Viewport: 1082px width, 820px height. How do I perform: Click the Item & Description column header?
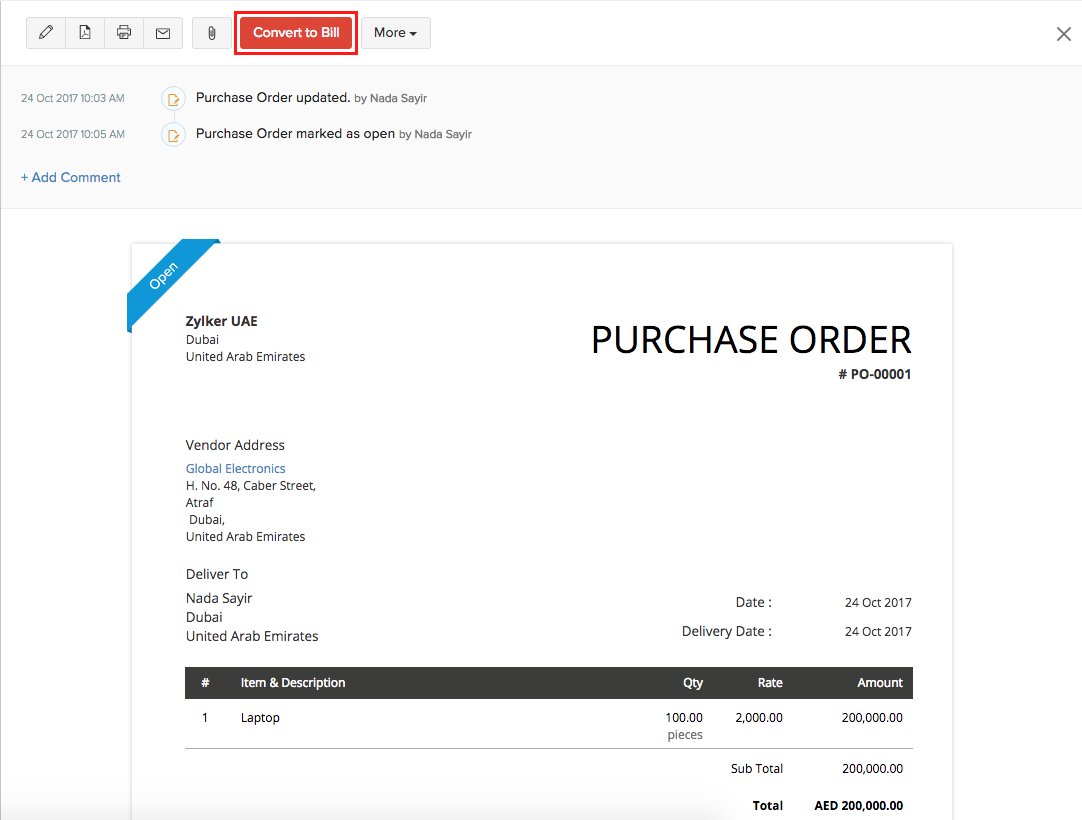[293, 683]
